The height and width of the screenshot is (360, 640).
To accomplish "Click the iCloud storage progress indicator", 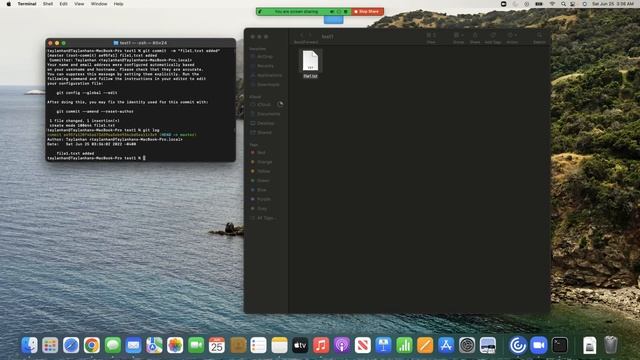I will coord(280,104).
